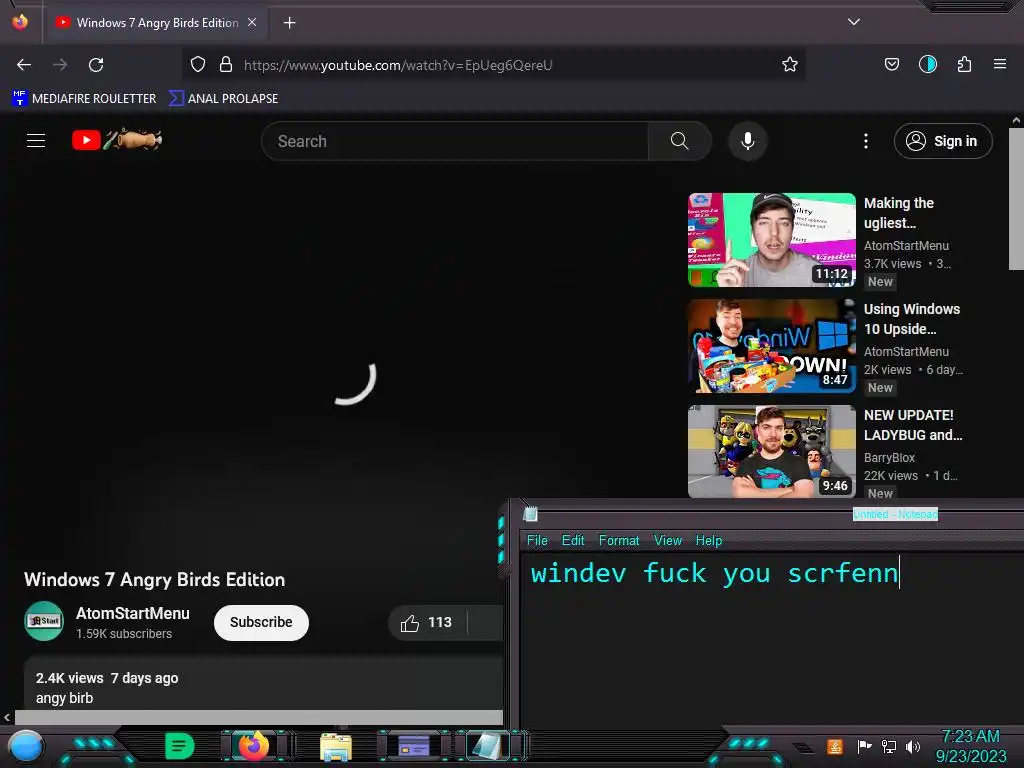Click the half-circle dark mode extension icon
1024x768 pixels.
click(x=928, y=64)
